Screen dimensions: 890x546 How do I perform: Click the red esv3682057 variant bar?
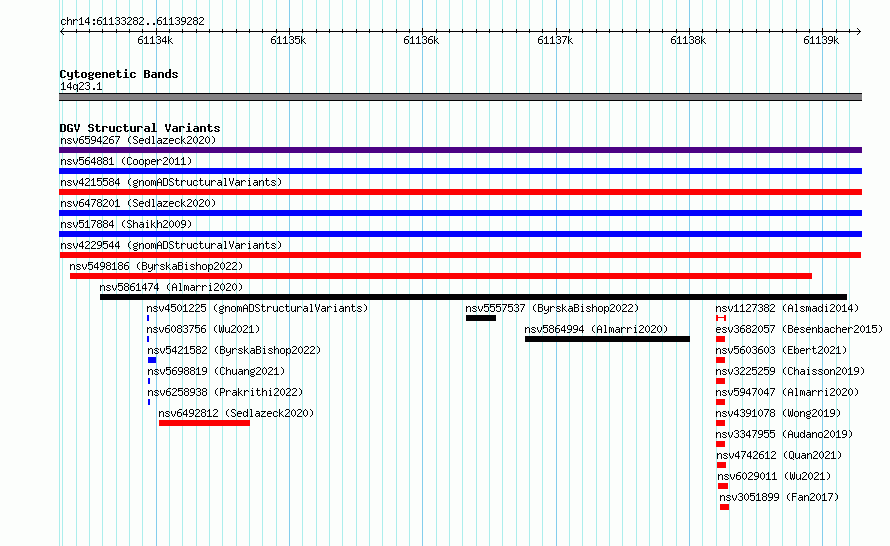[720, 339]
